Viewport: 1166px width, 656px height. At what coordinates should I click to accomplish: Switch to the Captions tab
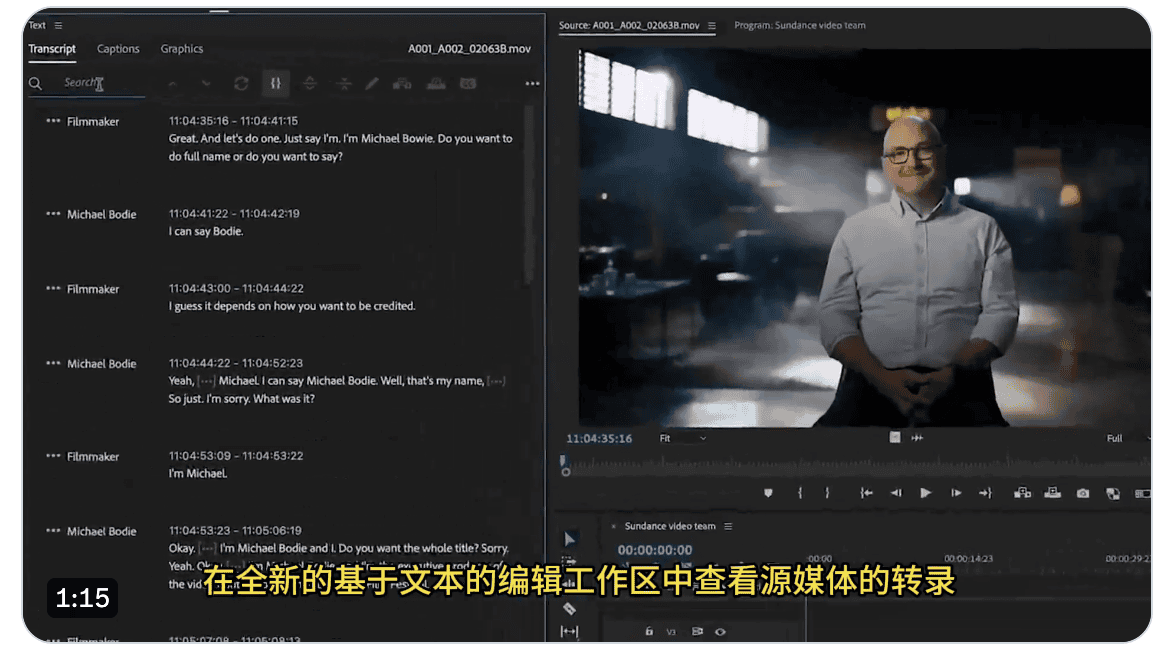118,48
